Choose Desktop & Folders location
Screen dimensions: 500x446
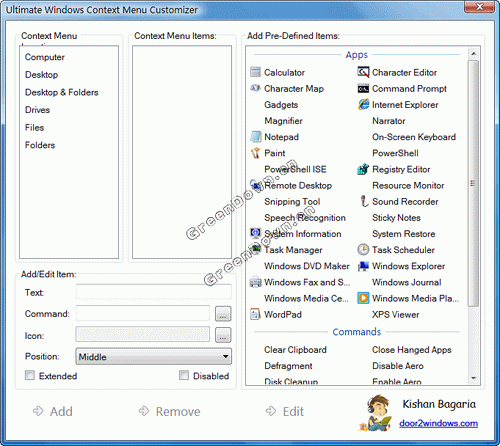tap(62, 92)
